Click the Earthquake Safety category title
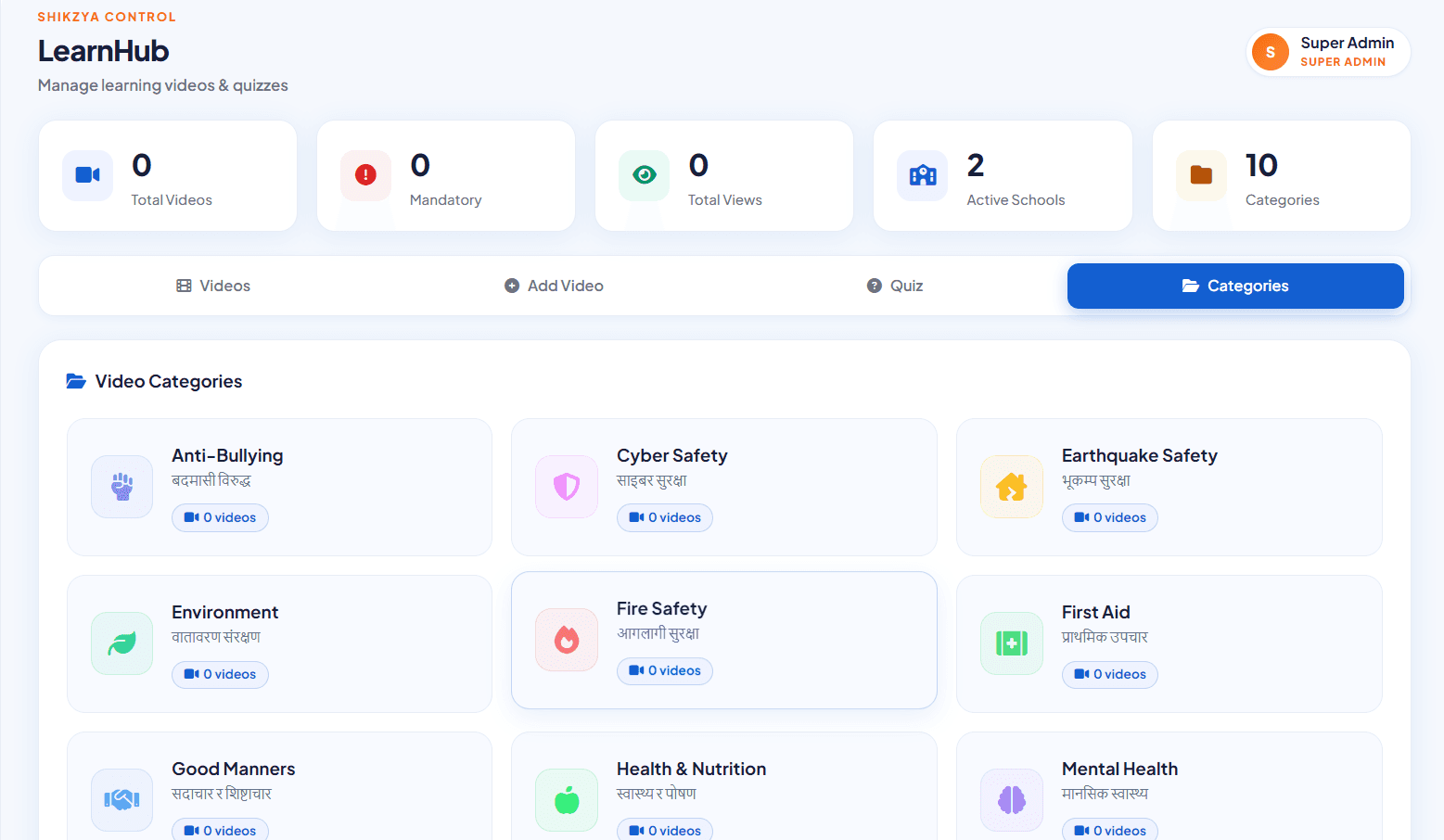The height and width of the screenshot is (840, 1444). [x=1140, y=455]
